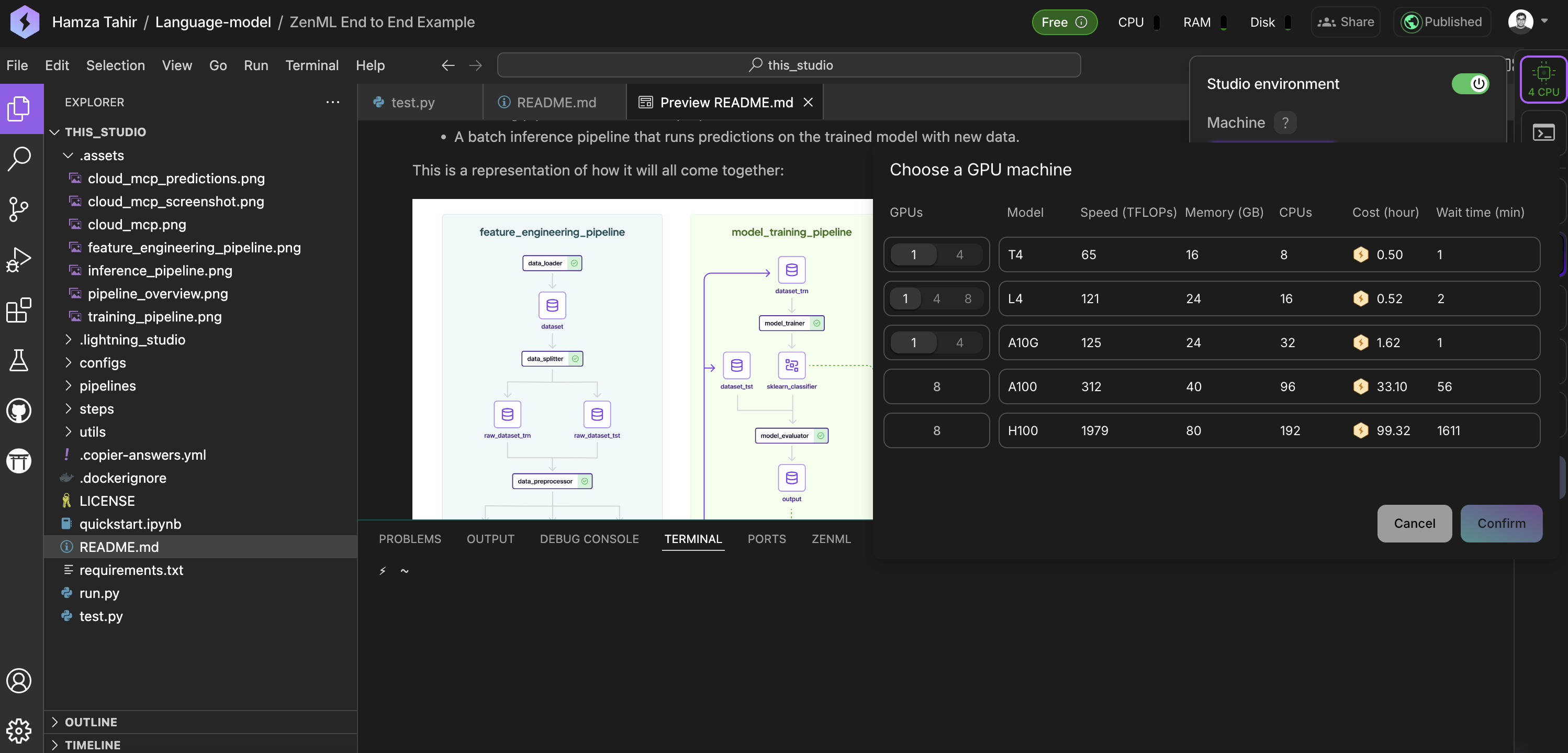Click the Lightning AI logo top left
1568x753 pixels.
[24, 22]
